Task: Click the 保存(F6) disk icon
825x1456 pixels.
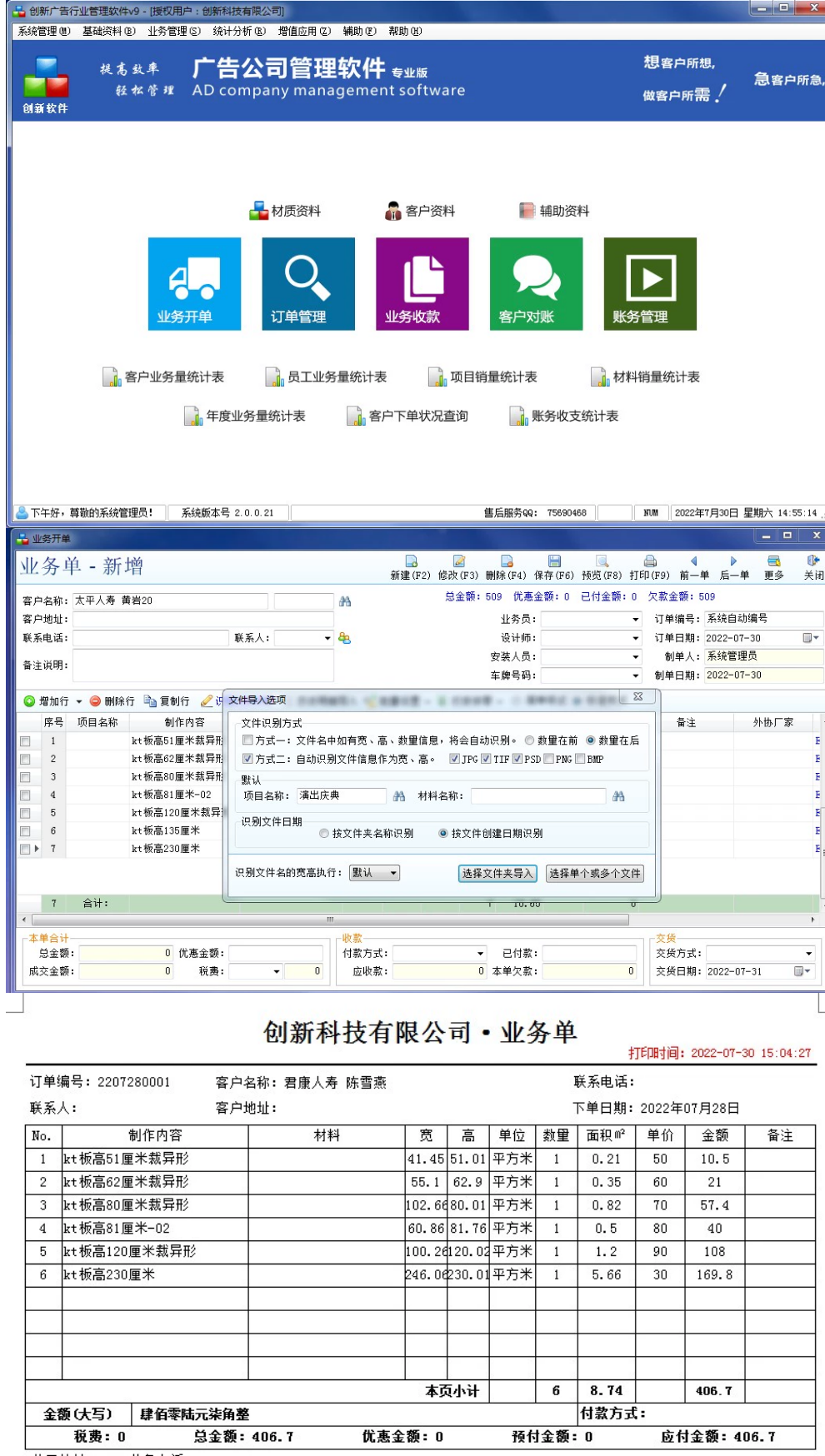Action: [x=554, y=562]
